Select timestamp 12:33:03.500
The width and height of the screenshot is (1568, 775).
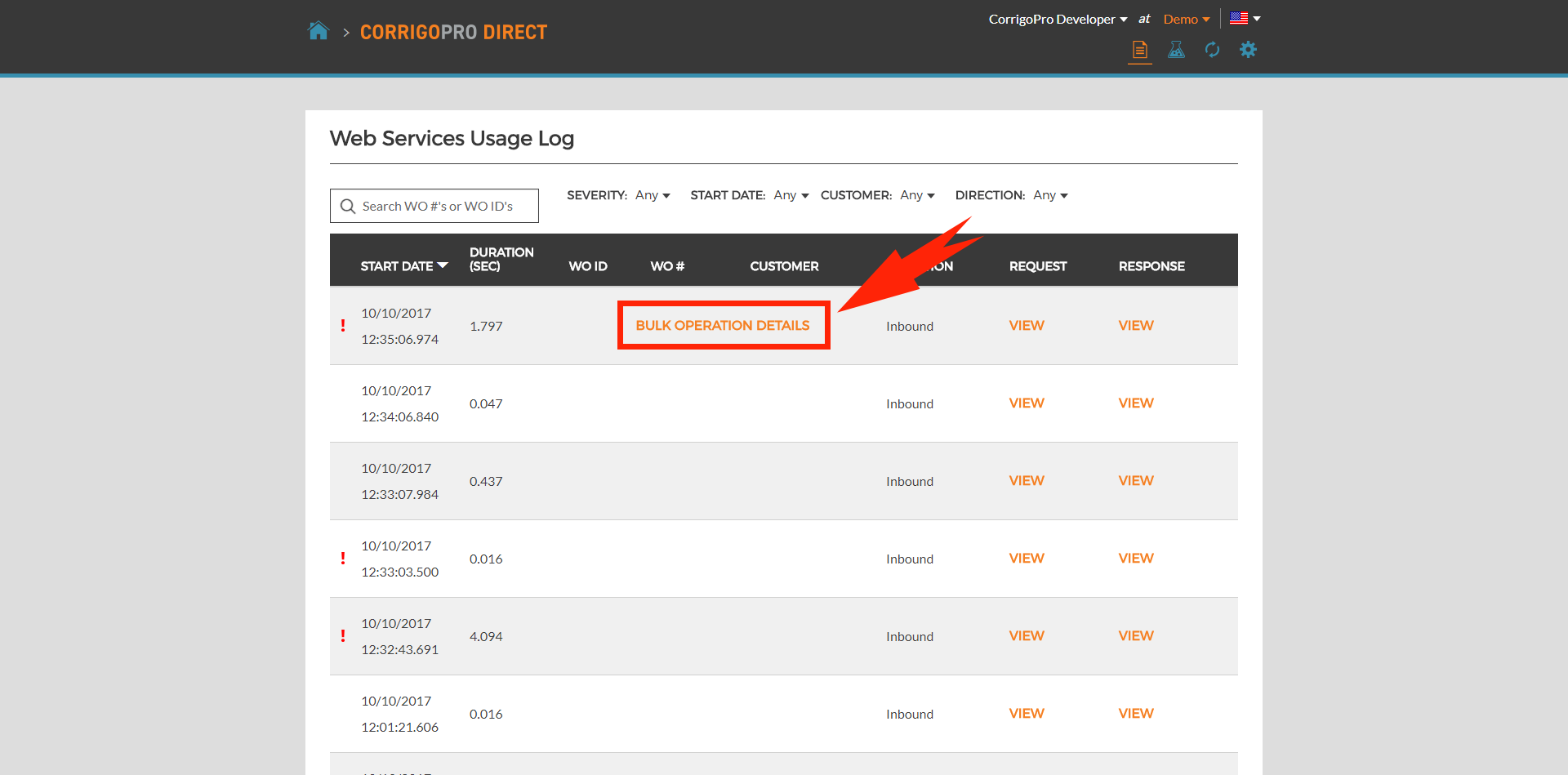pos(400,572)
